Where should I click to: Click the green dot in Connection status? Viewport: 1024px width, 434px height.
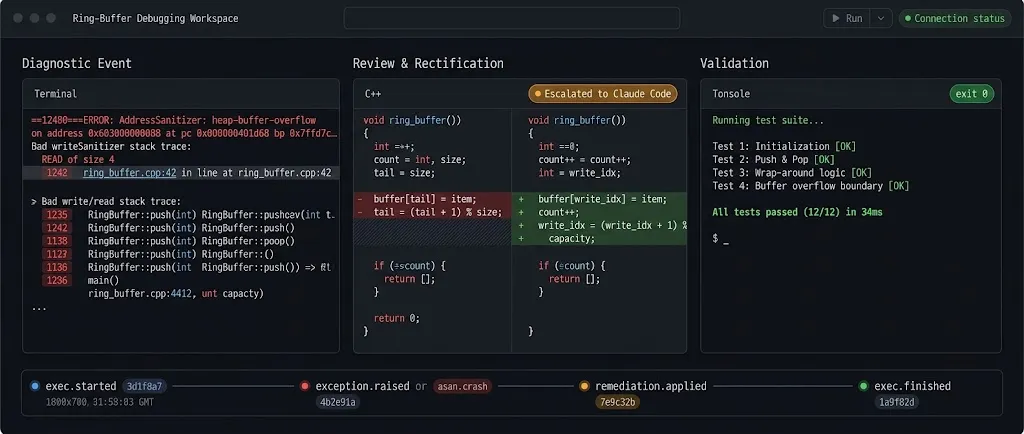[907, 18]
